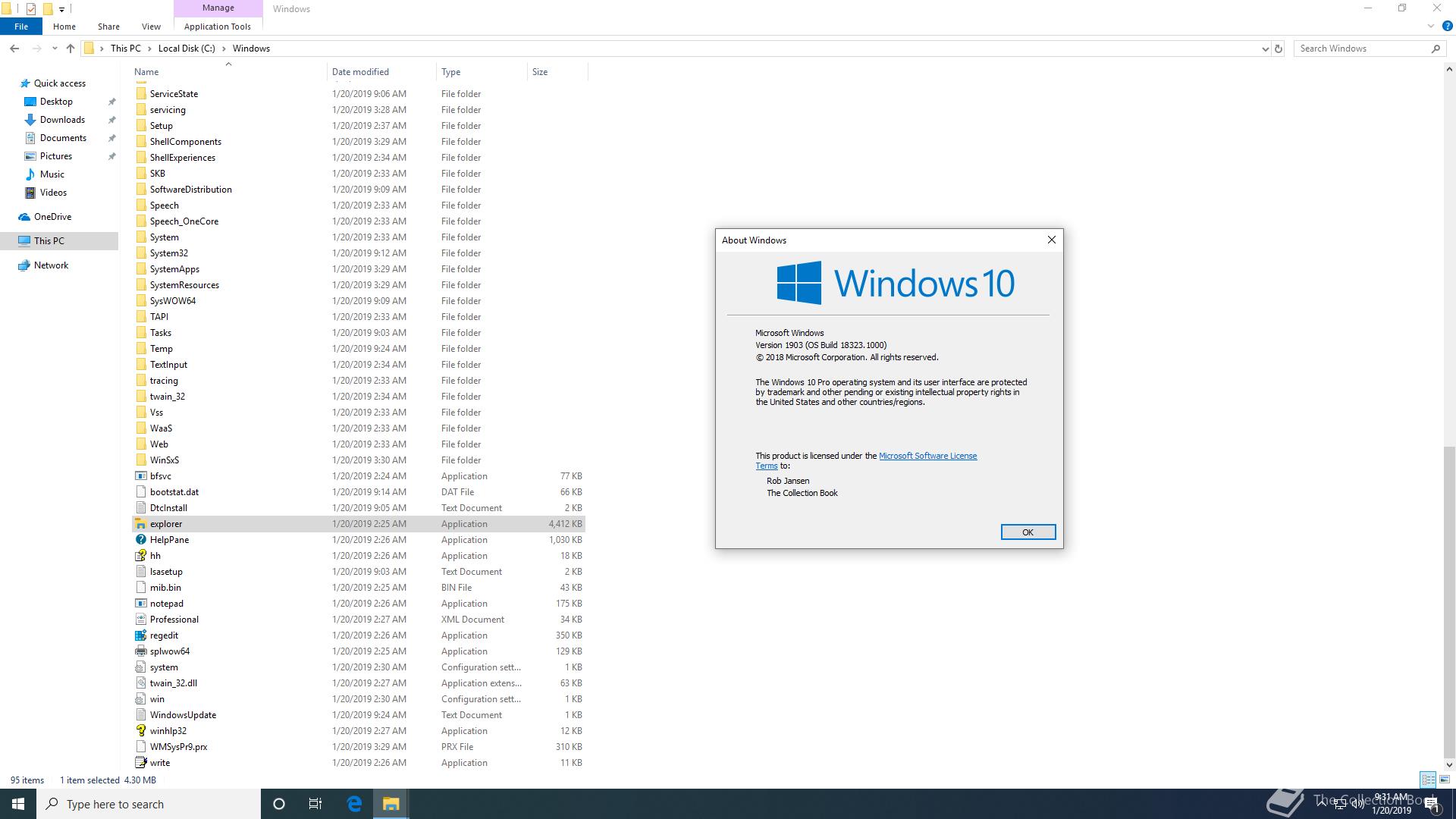This screenshot has height=819, width=1456.
Task: Open Documents in Quick access
Action: tap(63, 138)
